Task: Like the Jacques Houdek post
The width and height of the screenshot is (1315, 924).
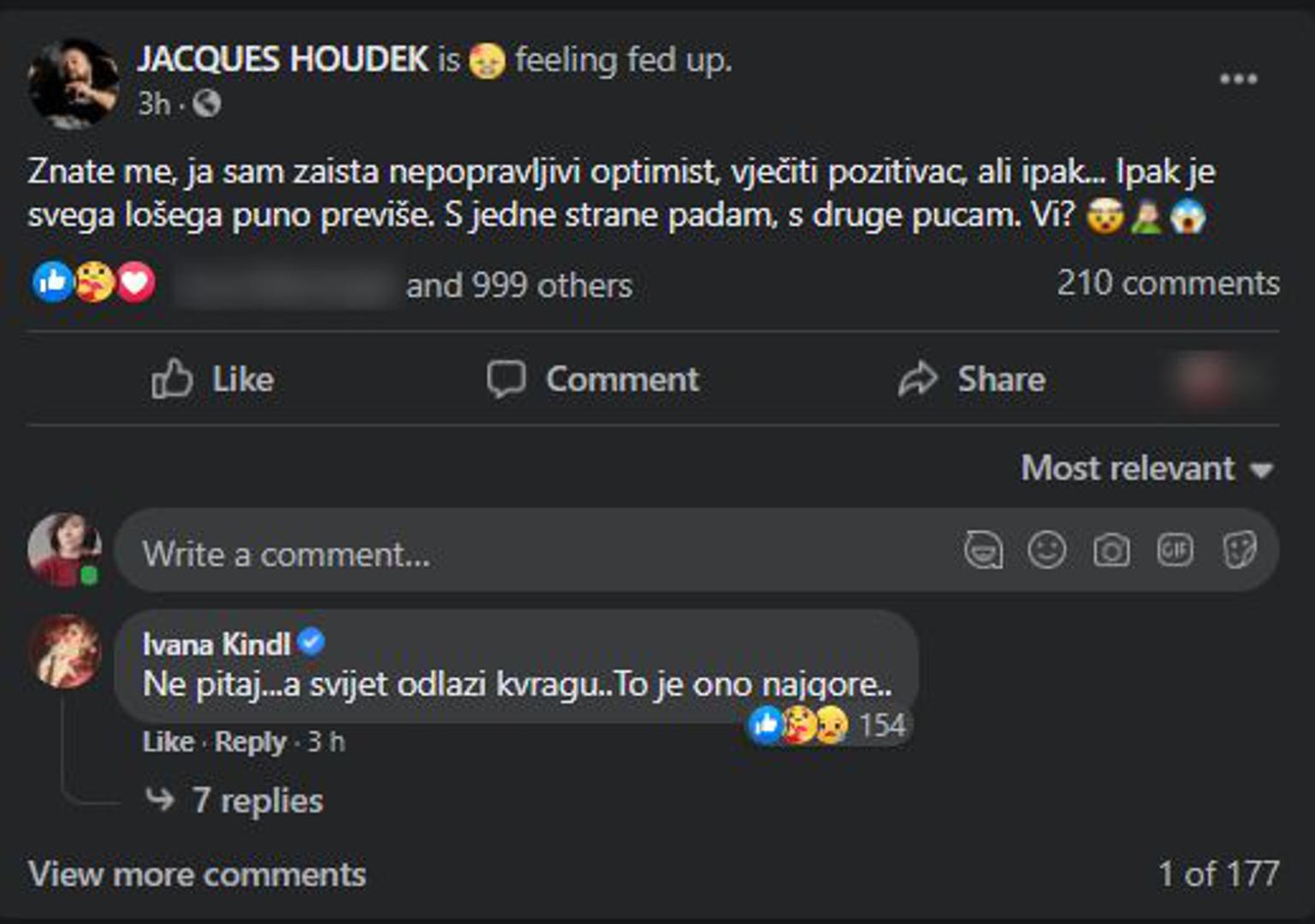Action: tap(213, 379)
